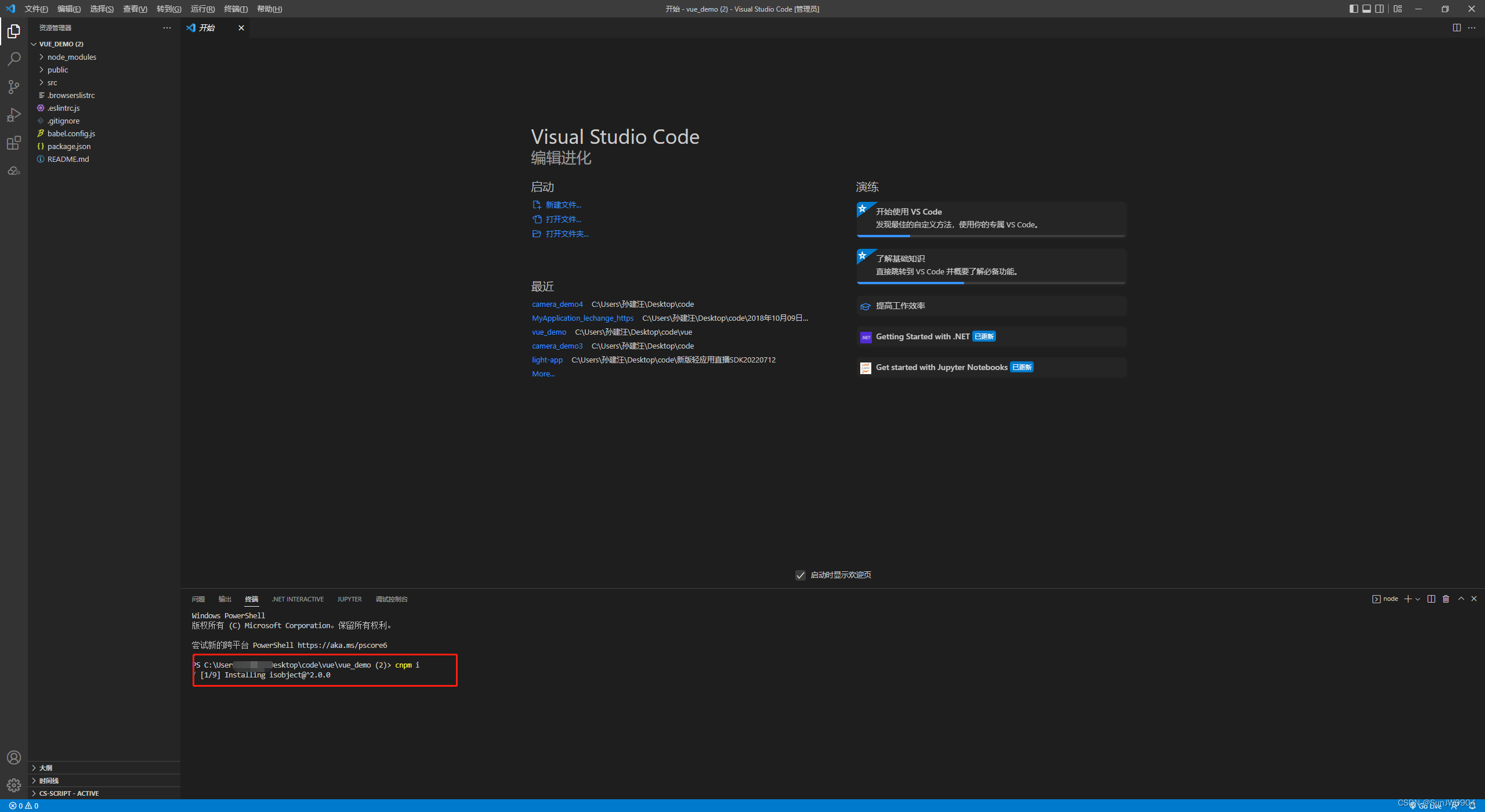Open recent project light-app
The width and height of the screenshot is (1485, 812).
tap(547, 360)
